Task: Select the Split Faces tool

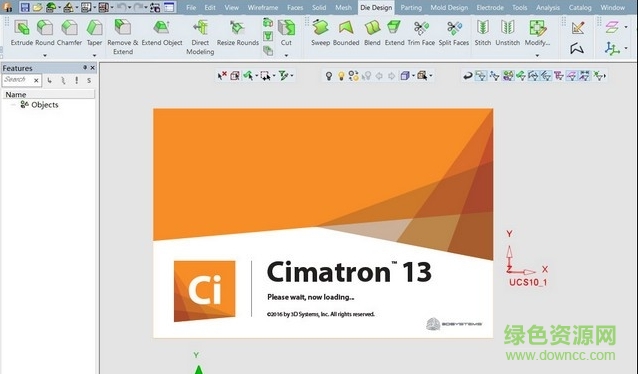Action: [x=454, y=33]
